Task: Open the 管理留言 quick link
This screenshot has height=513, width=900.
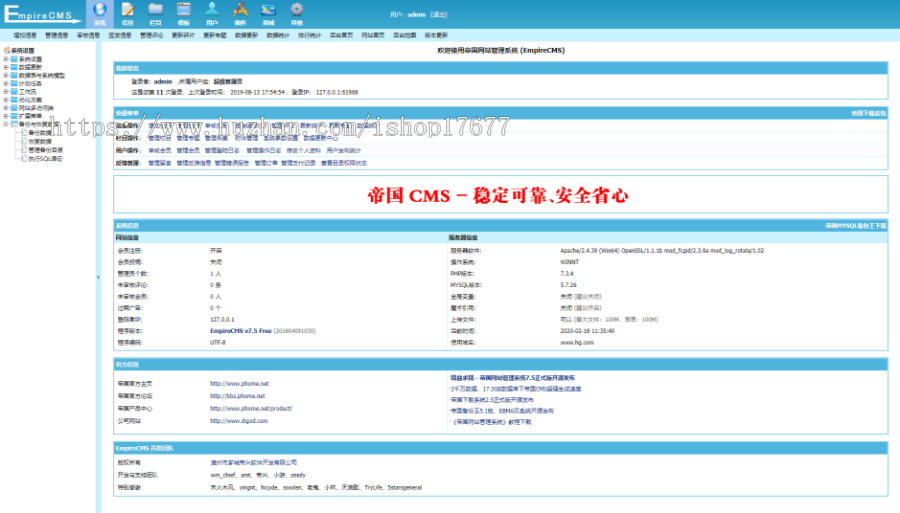Action: point(160,163)
